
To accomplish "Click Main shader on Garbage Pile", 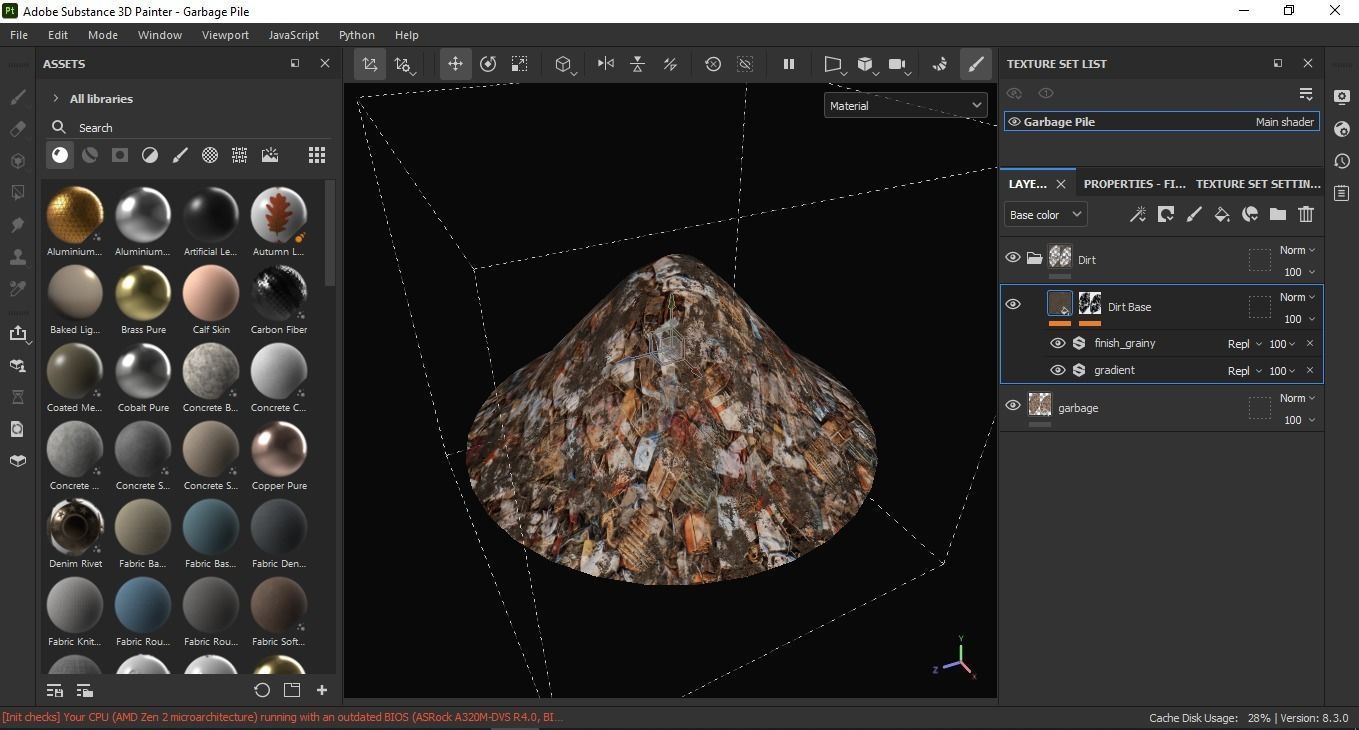I will (1285, 122).
